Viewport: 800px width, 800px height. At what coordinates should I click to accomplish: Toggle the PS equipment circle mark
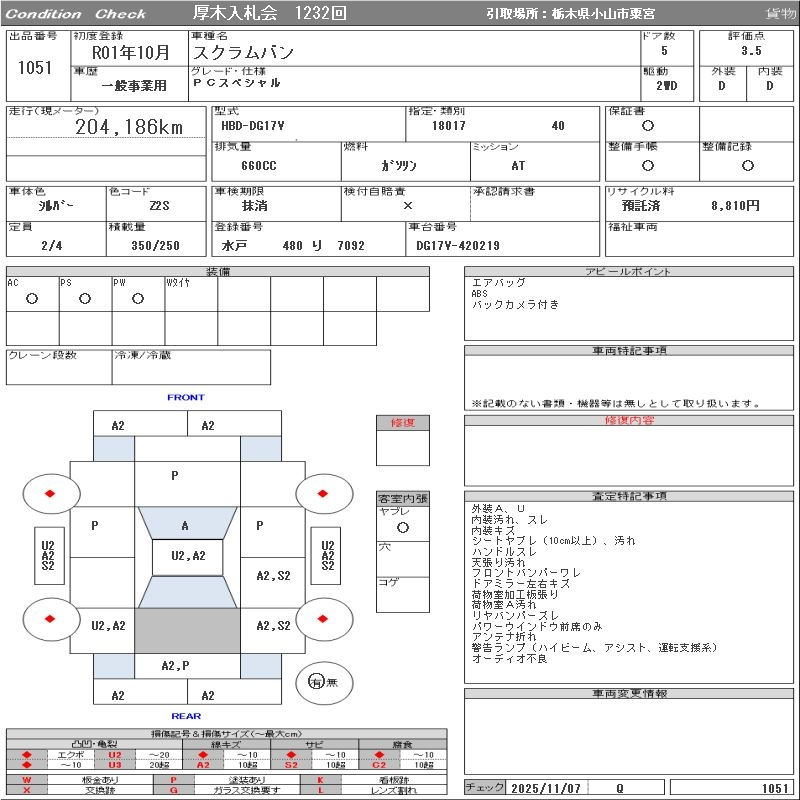pyautogui.click(x=84, y=298)
